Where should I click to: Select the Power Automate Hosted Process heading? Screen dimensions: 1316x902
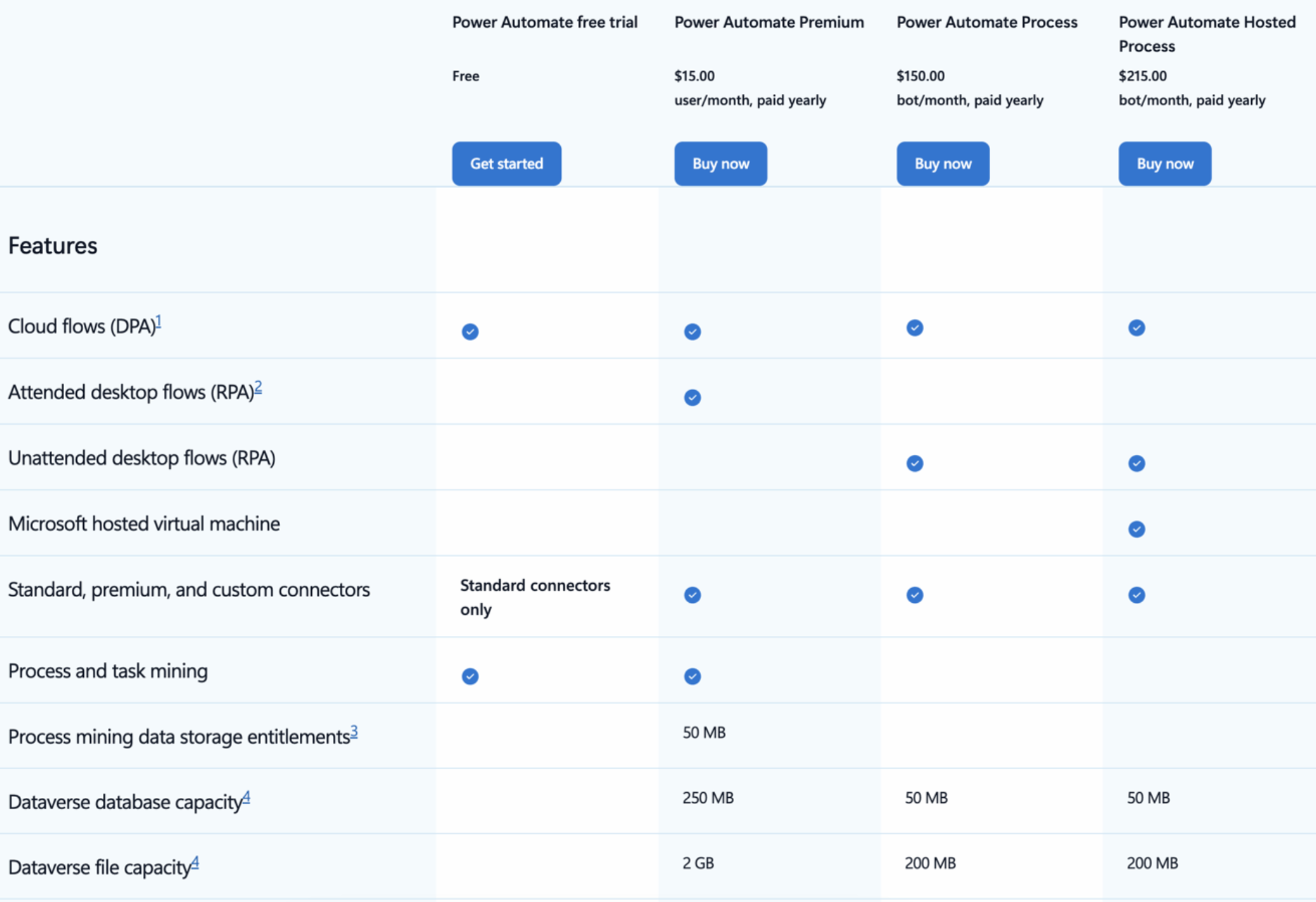coord(1207,34)
